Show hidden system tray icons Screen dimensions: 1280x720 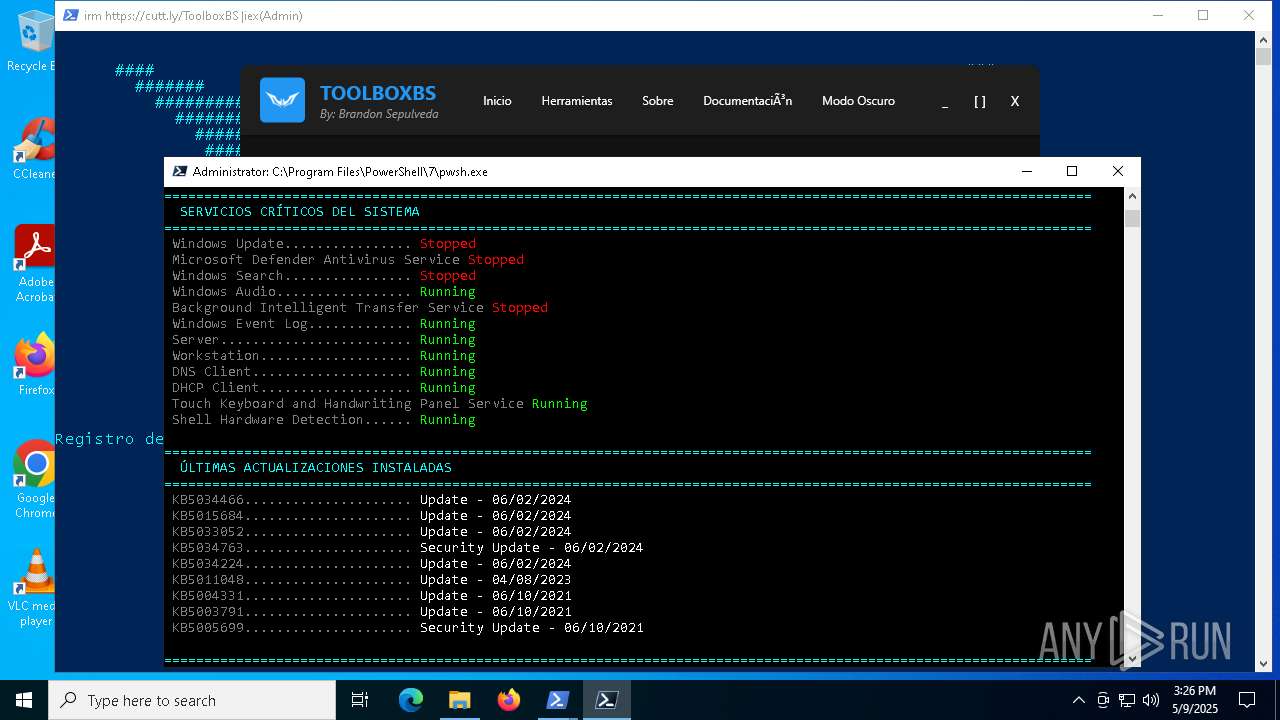[1078, 700]
